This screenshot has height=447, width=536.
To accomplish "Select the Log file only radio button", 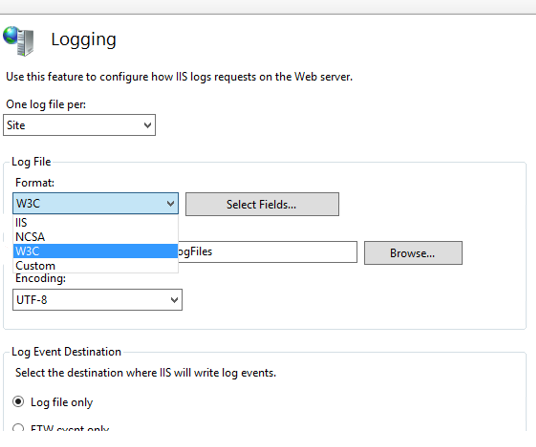I will coord(18,401).
